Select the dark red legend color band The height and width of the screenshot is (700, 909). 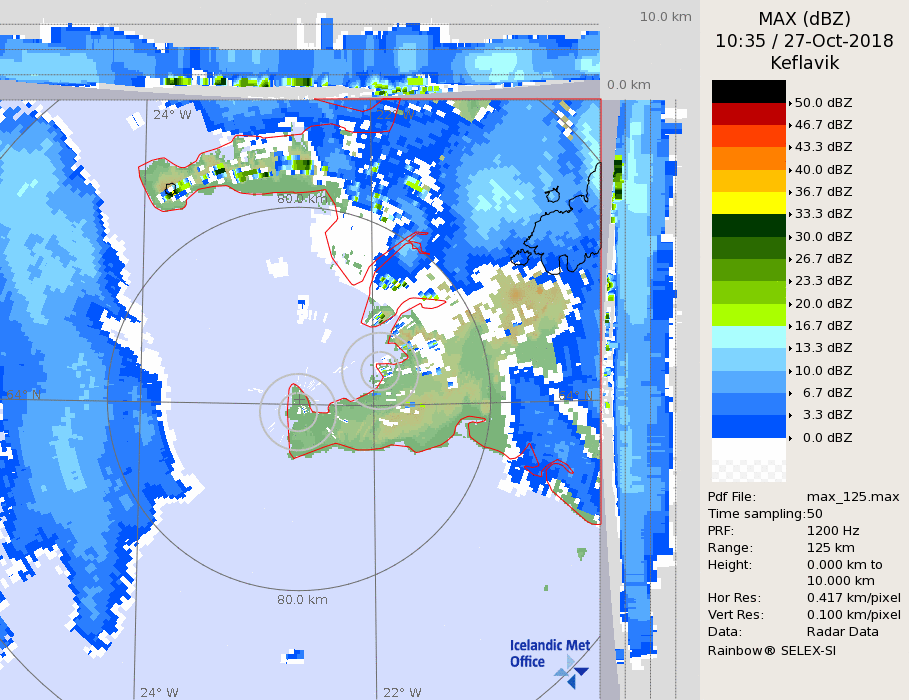pyautogui.click(x=748, y=113)
